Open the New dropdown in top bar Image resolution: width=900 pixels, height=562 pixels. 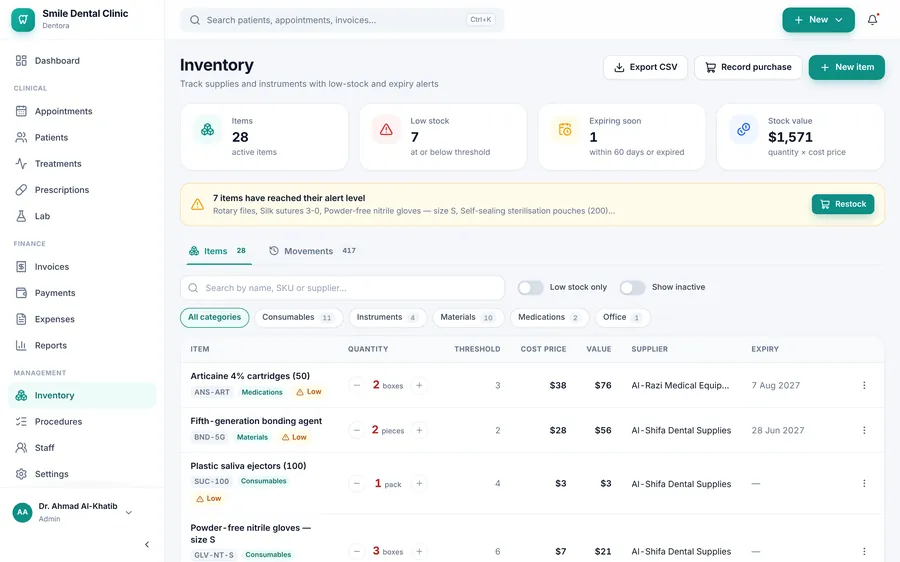pyautogui.click(x=818, y=20)
